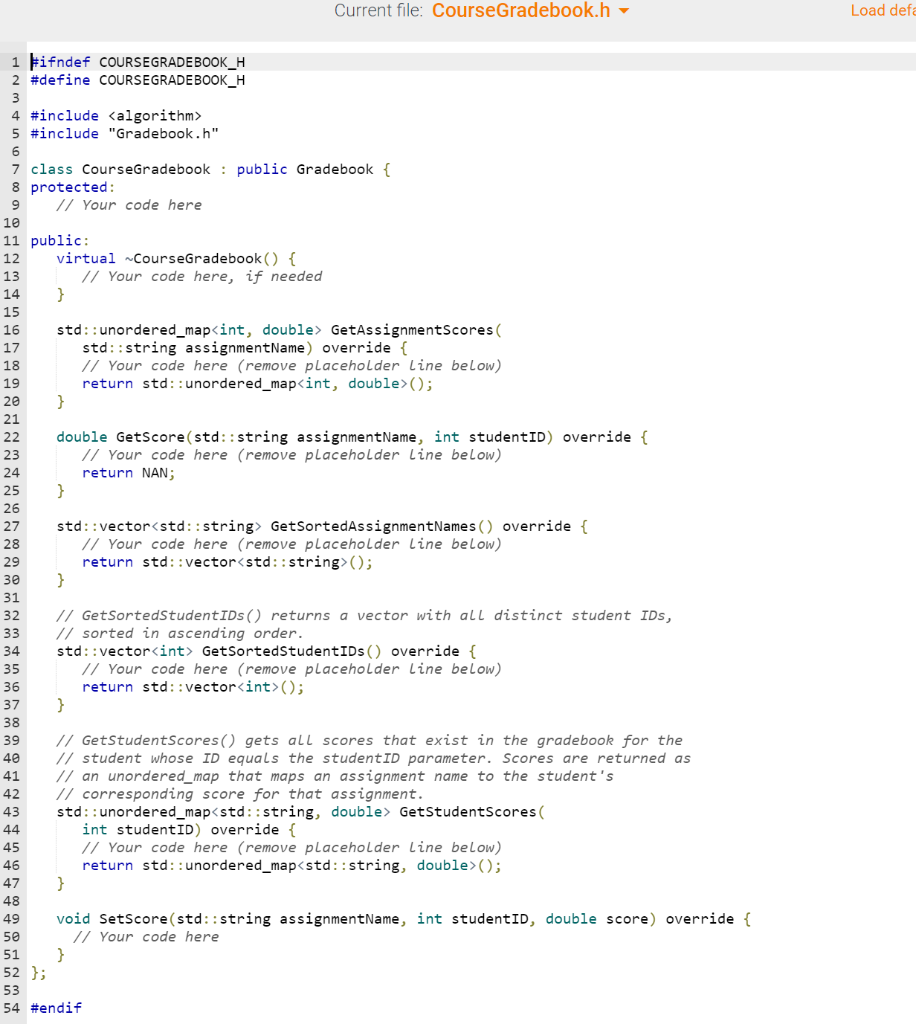Click the Current file label

[x=376, y=11]
